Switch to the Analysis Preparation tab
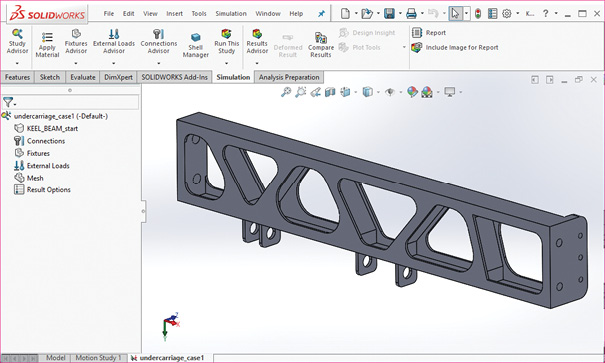The width and height of the screenshot is (605, 363). [x=289, y=77]
